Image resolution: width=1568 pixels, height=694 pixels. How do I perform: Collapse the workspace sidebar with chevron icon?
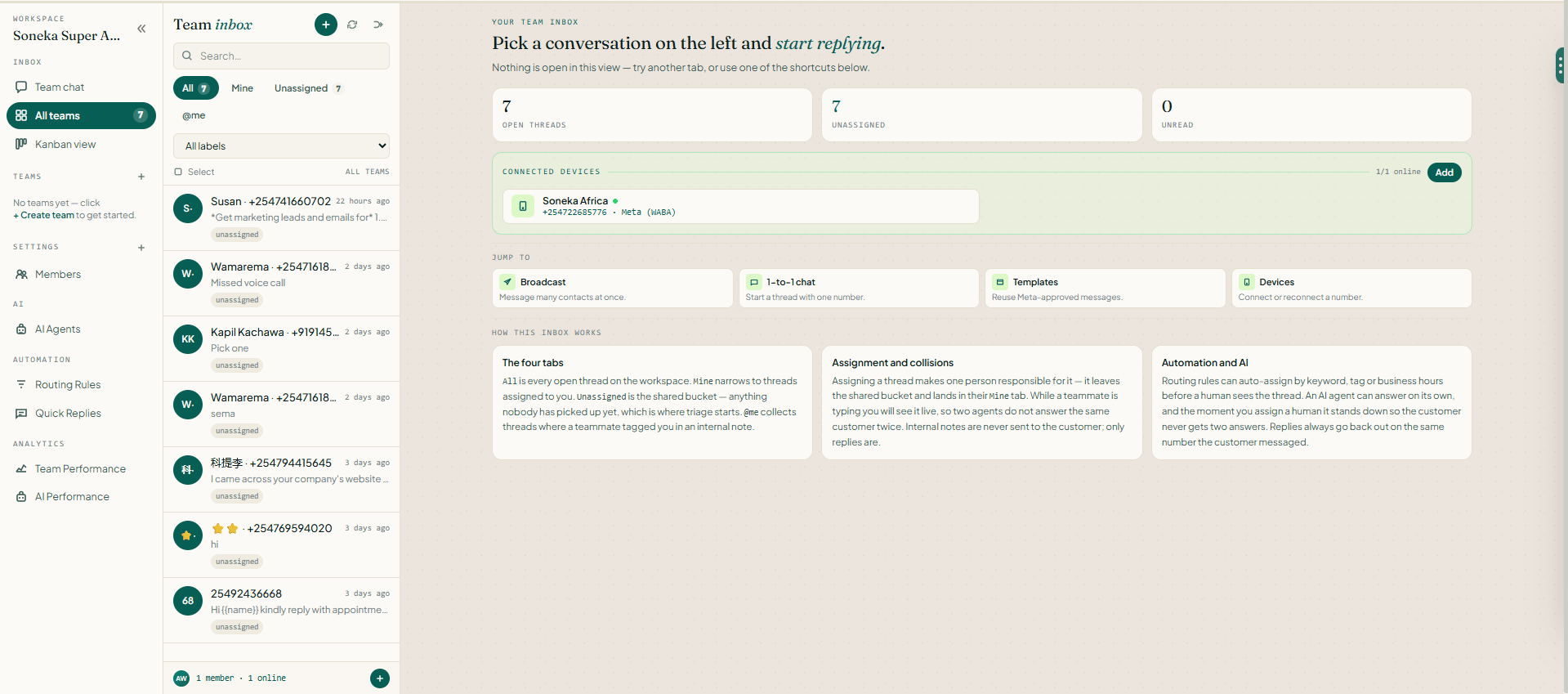click(141, 29)
